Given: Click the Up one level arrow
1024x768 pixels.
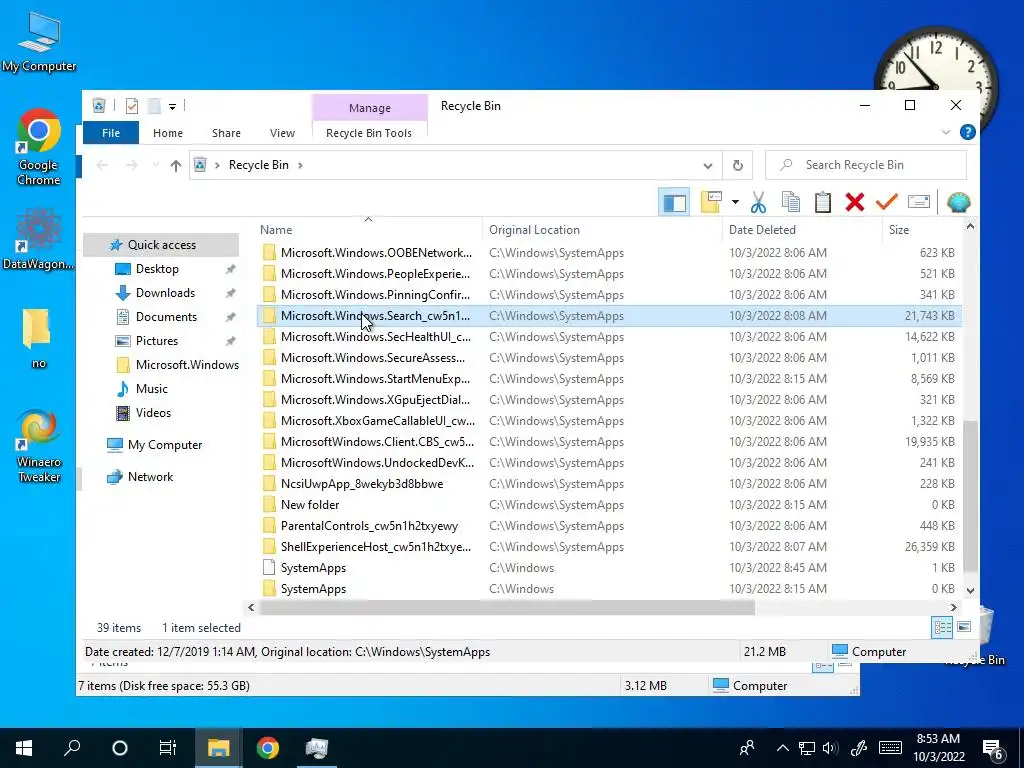Looking at the screenshot, I should (175, 165).
